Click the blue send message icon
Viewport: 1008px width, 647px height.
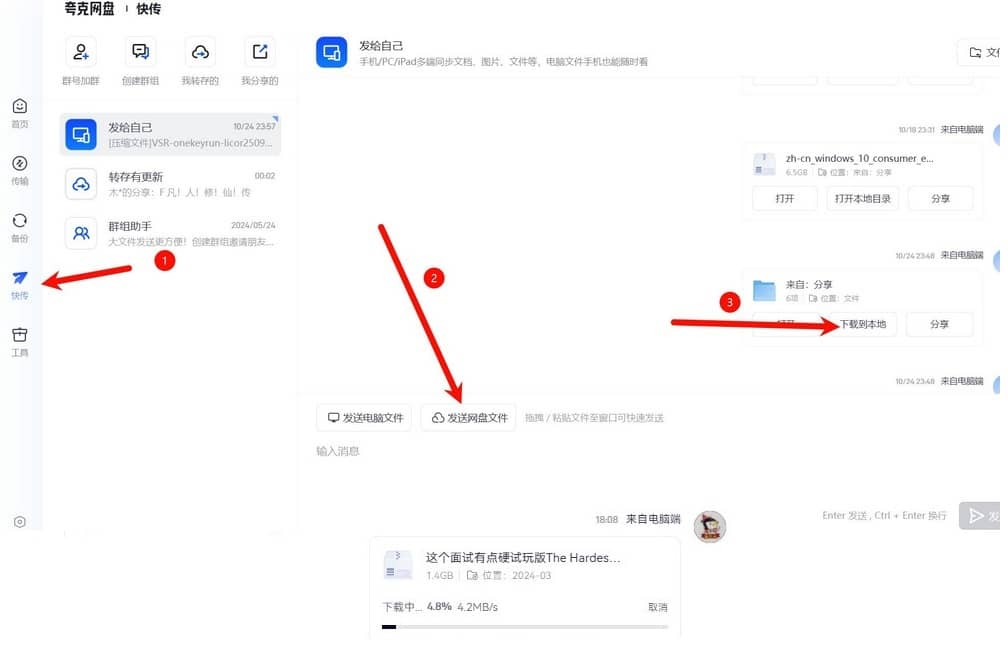(977, 515)
